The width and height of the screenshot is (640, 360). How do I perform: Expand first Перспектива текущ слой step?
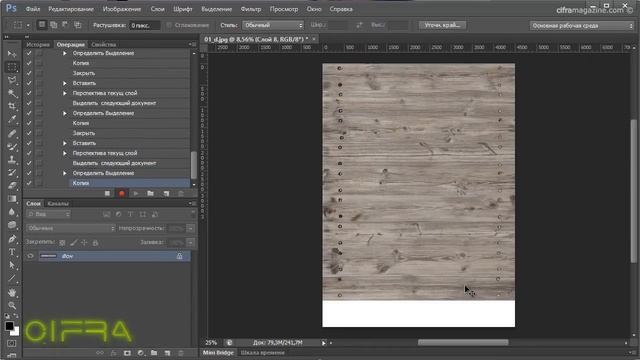64,93
